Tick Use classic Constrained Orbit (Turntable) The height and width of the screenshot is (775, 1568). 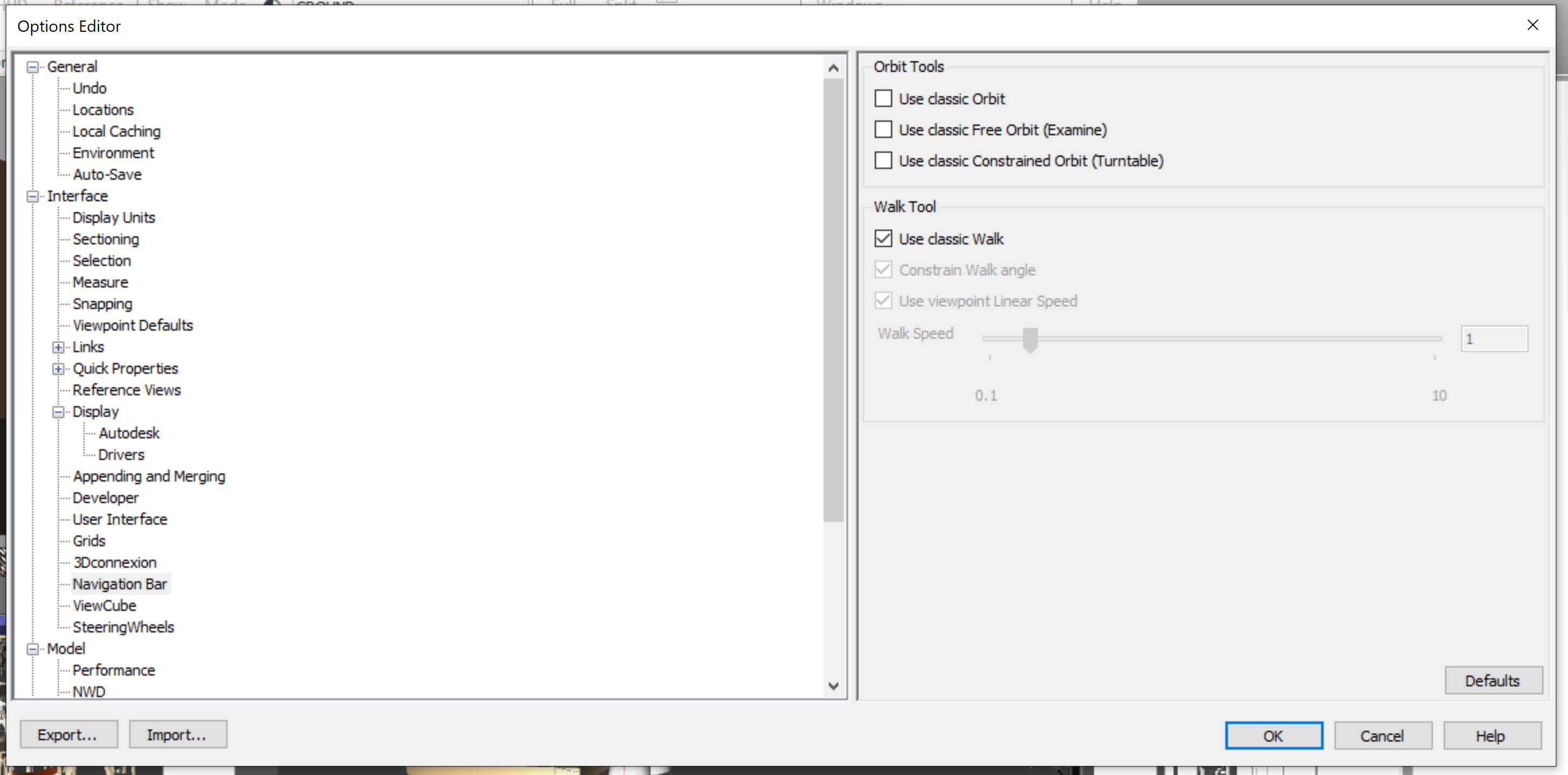click(883, 161)
